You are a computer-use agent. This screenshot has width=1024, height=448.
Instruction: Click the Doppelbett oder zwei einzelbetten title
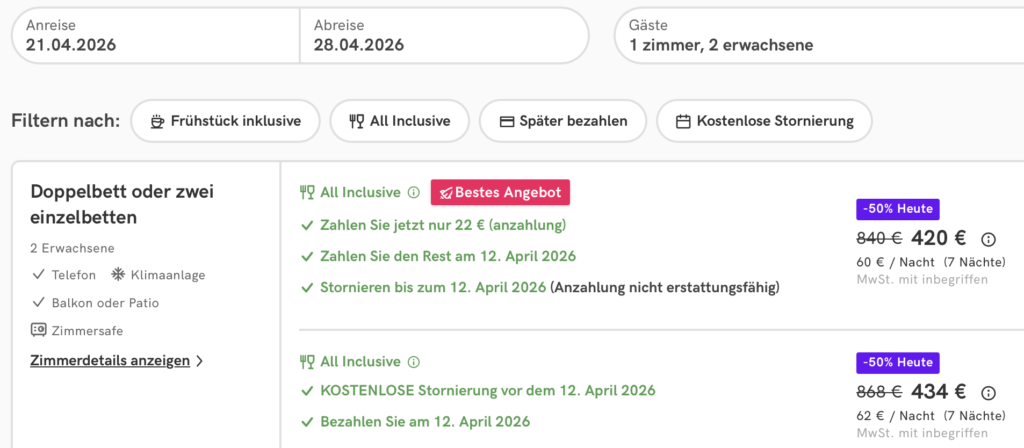click(123, 204)
